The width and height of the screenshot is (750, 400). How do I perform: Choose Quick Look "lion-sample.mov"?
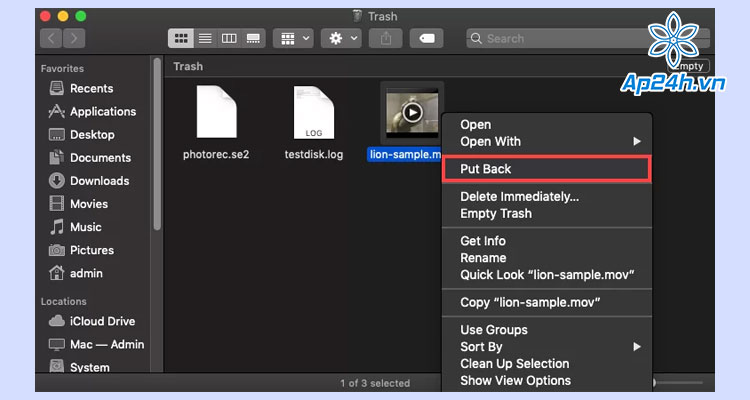(547, 275)
